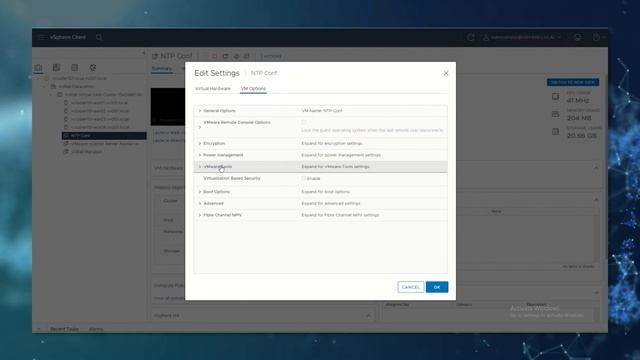Close the Edit Settings dialog with X

[446, 73]
